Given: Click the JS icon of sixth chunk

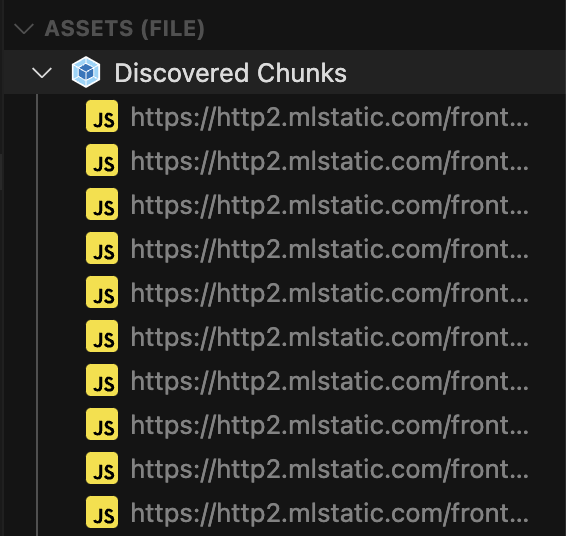Looking at the screenshot, I should 102,336.
